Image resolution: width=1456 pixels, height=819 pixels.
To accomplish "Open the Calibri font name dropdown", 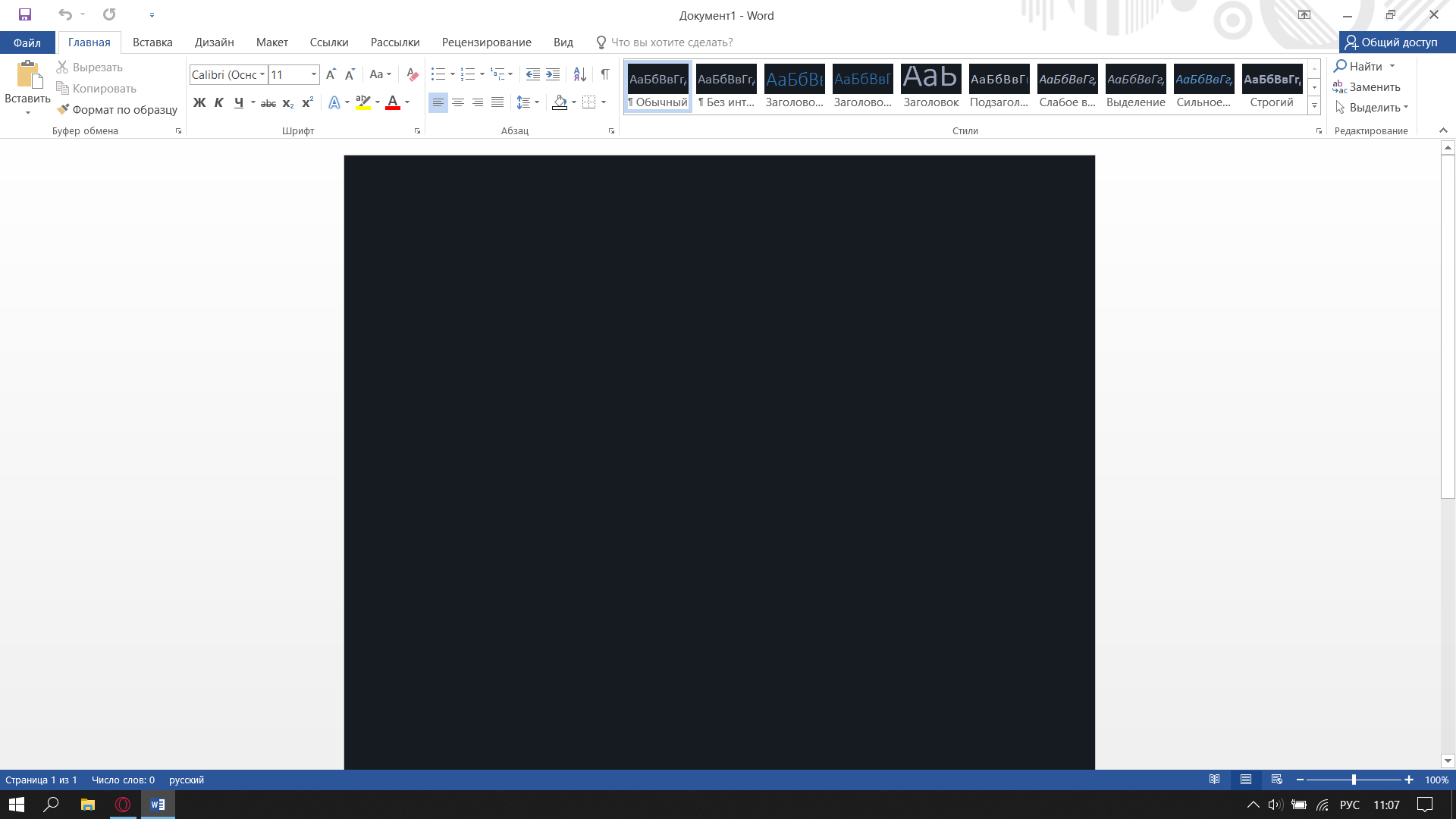I will (x=262, y=74).
